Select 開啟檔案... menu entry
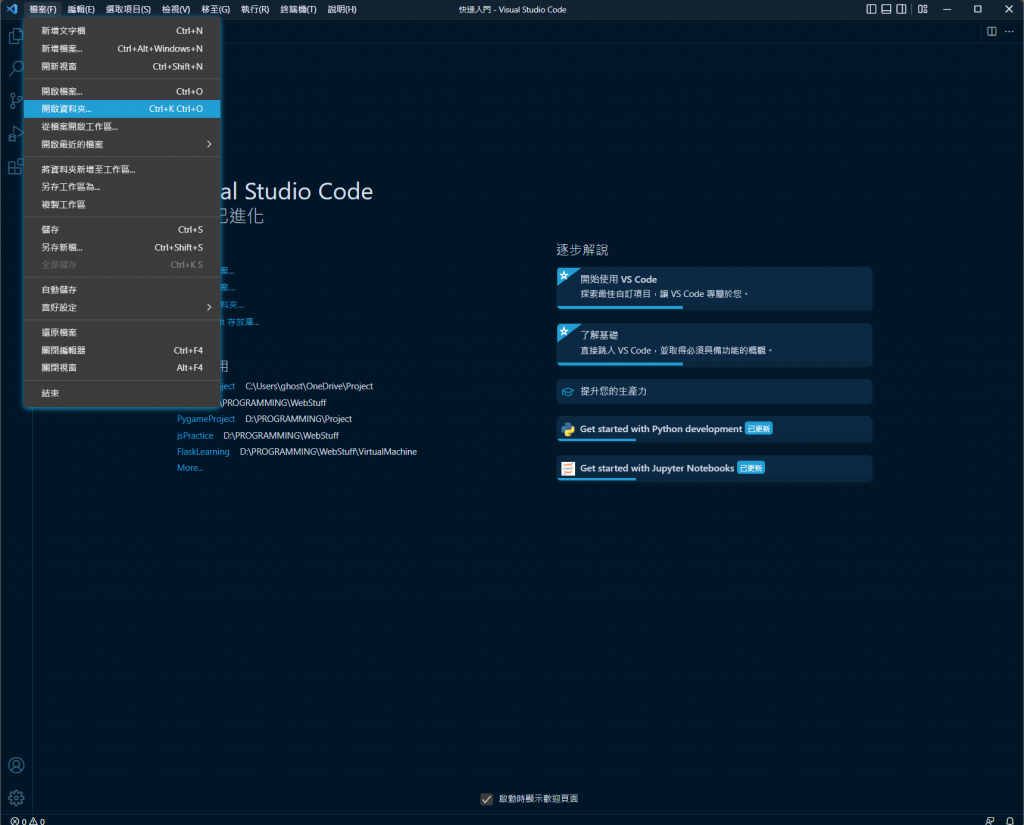 pos(122,91)
